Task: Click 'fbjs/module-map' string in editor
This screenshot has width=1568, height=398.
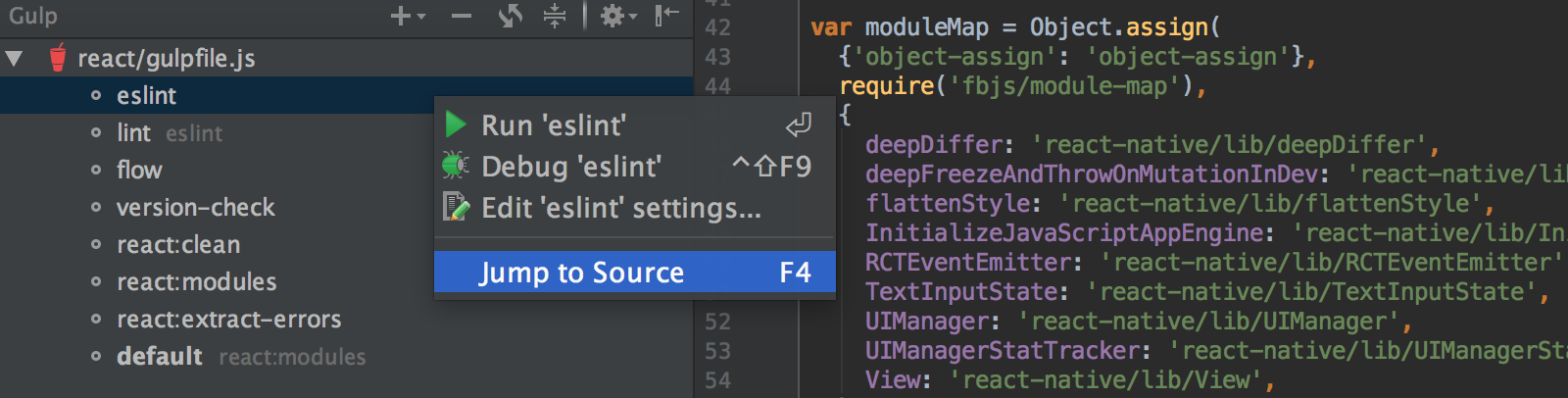Action: 1064,86
